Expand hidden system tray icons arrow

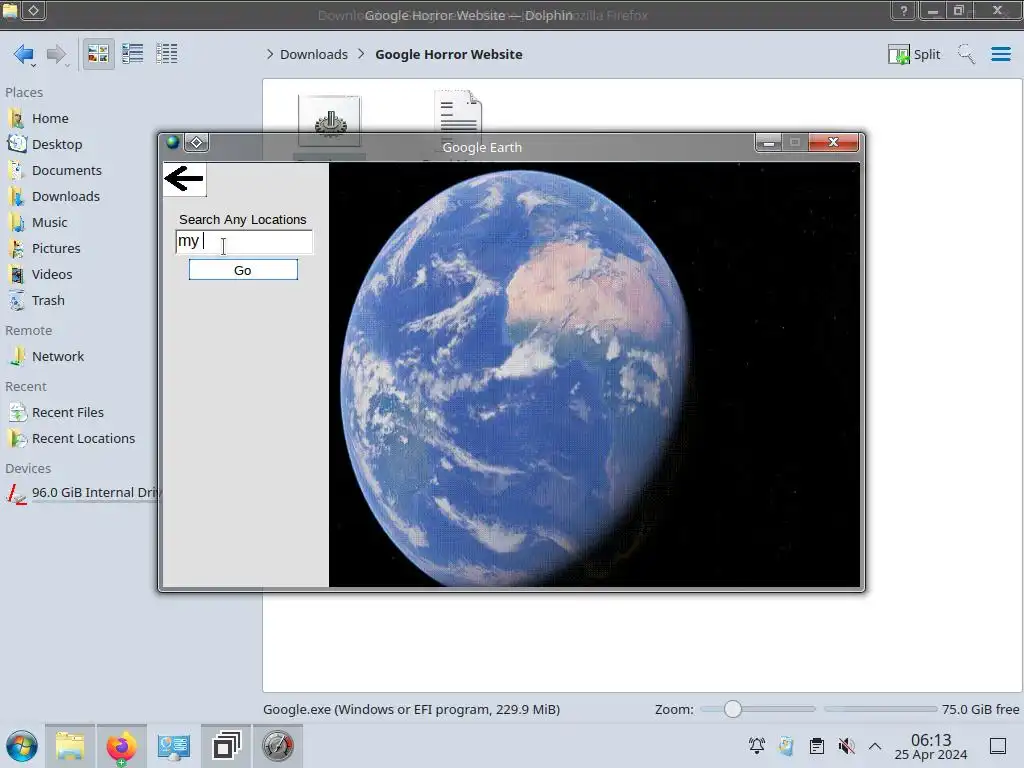click(x=875, y=746)
